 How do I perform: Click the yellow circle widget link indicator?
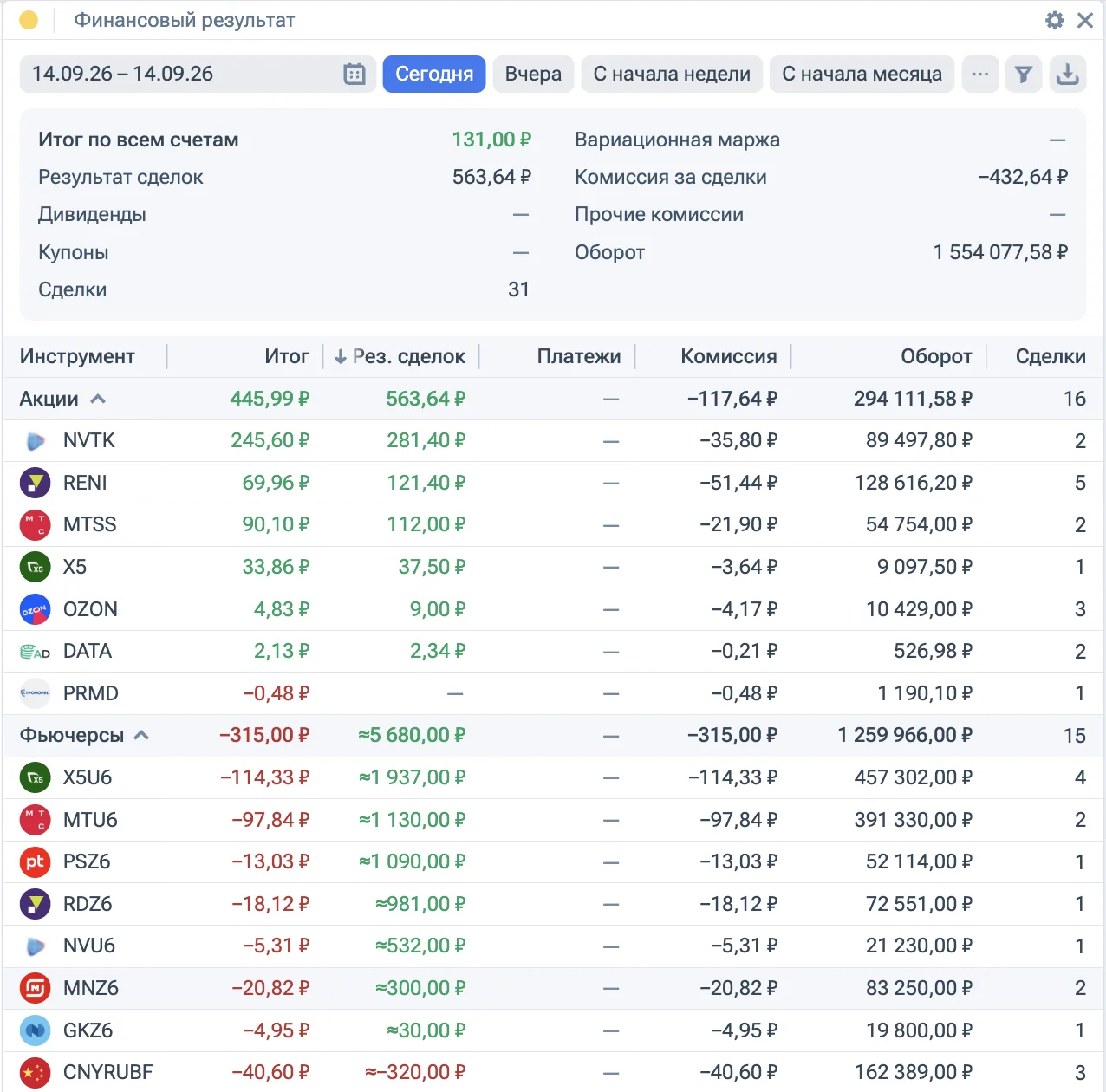click(29, 20)
